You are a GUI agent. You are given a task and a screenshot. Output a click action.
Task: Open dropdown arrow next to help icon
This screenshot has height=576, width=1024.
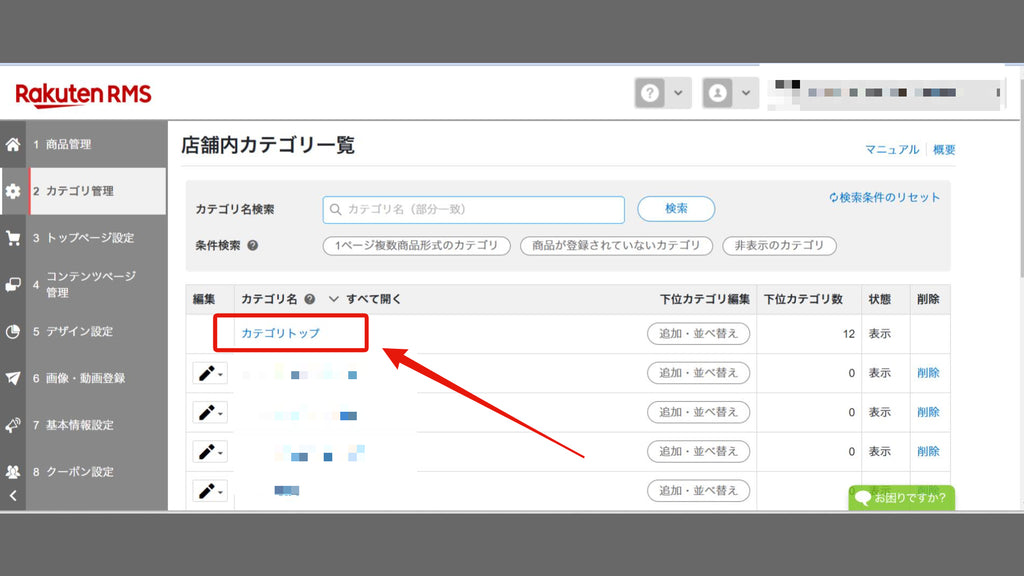pos(679,93)
